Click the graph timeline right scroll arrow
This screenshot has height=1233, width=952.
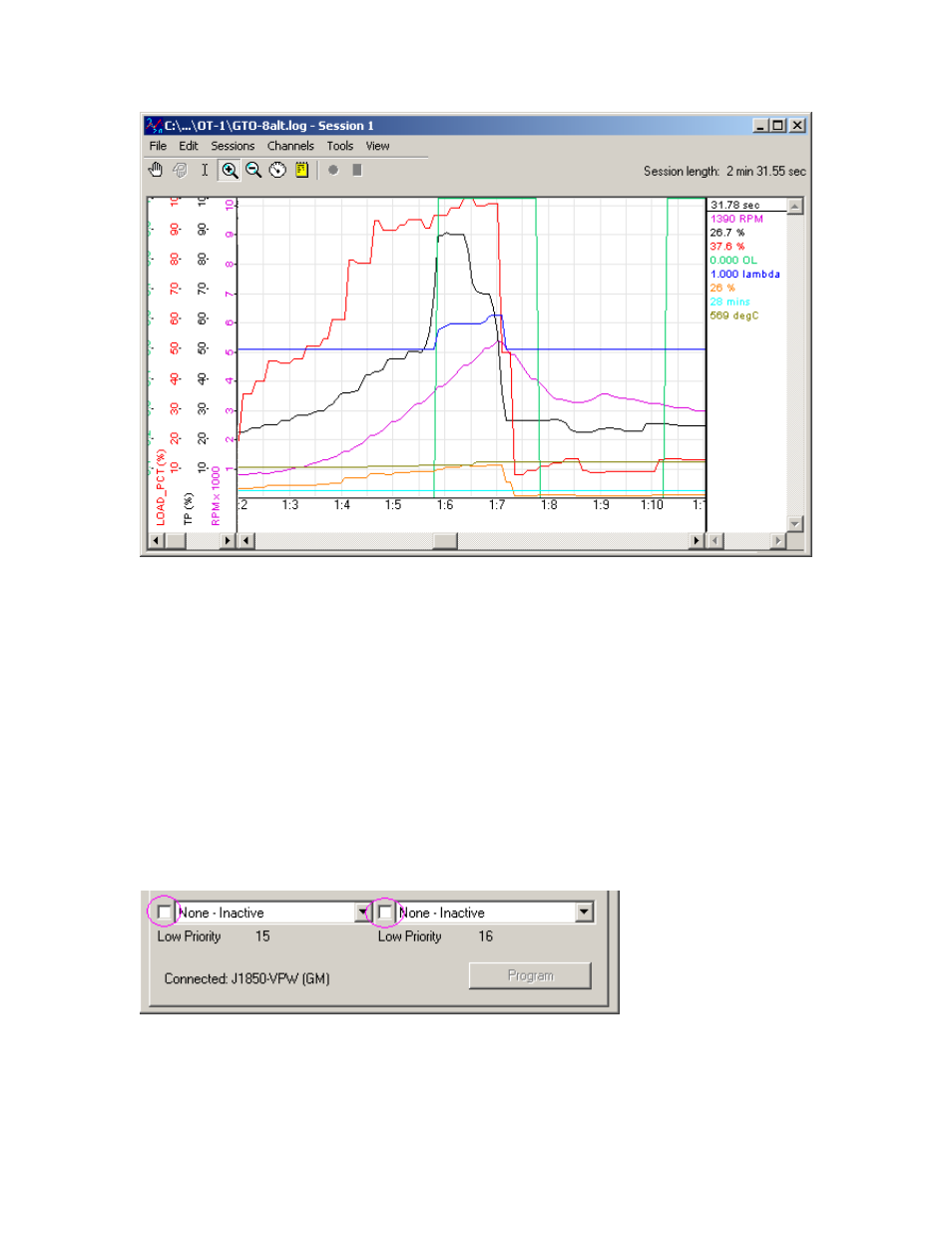tap(698, 541)
